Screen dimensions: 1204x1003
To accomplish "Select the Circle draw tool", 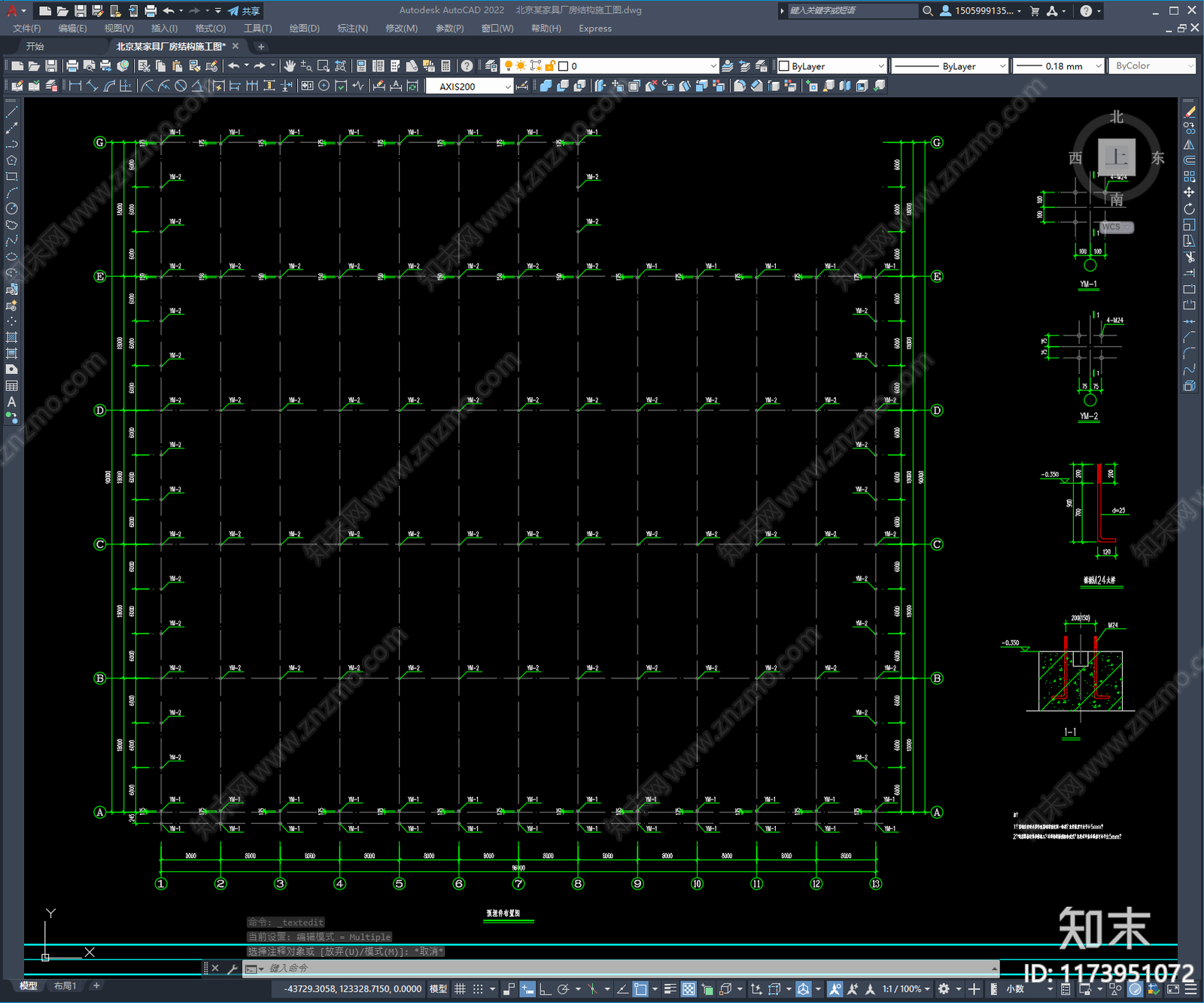I will pyautogui.click(x=11, y=208).
